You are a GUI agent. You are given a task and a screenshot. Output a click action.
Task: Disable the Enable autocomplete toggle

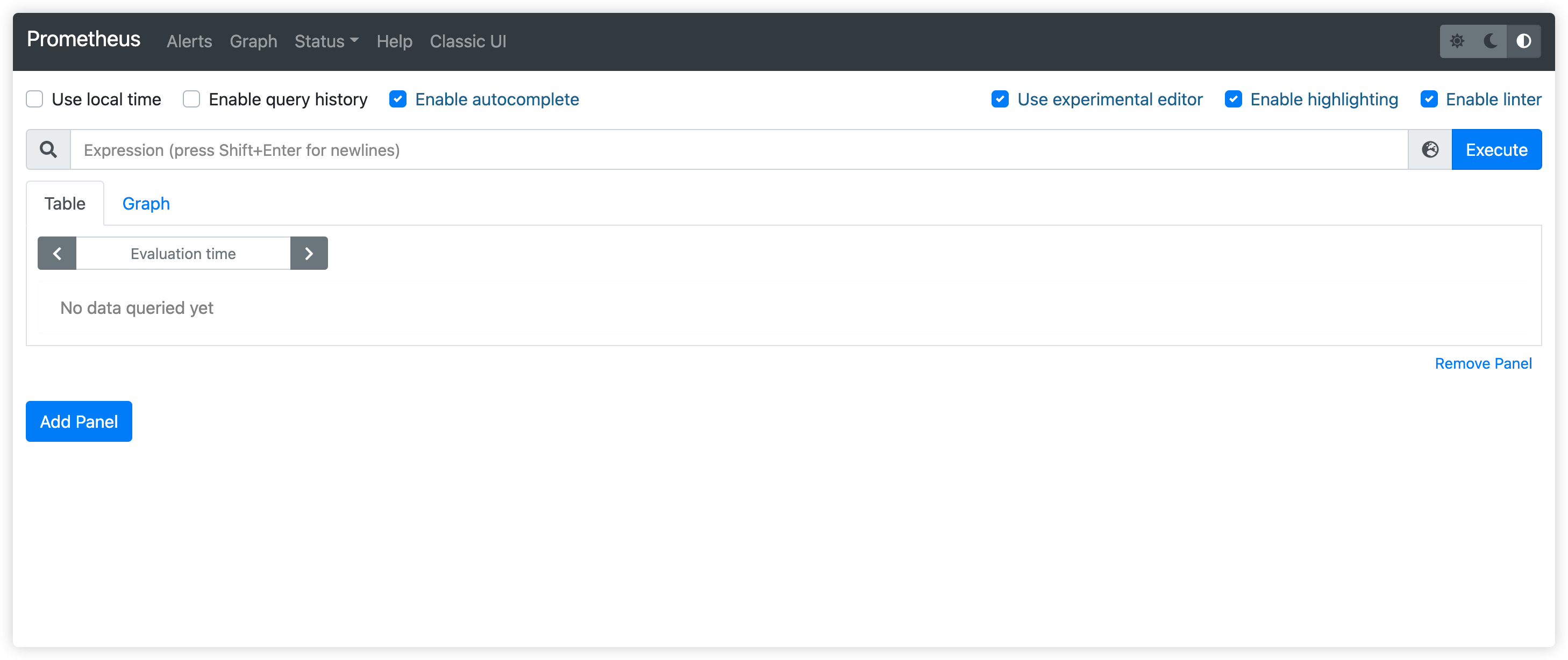399,99
